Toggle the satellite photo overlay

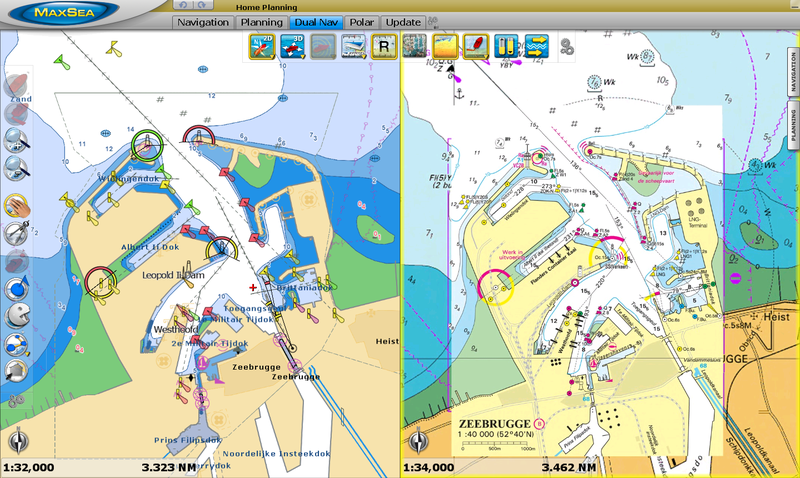(x=414, y=45)
